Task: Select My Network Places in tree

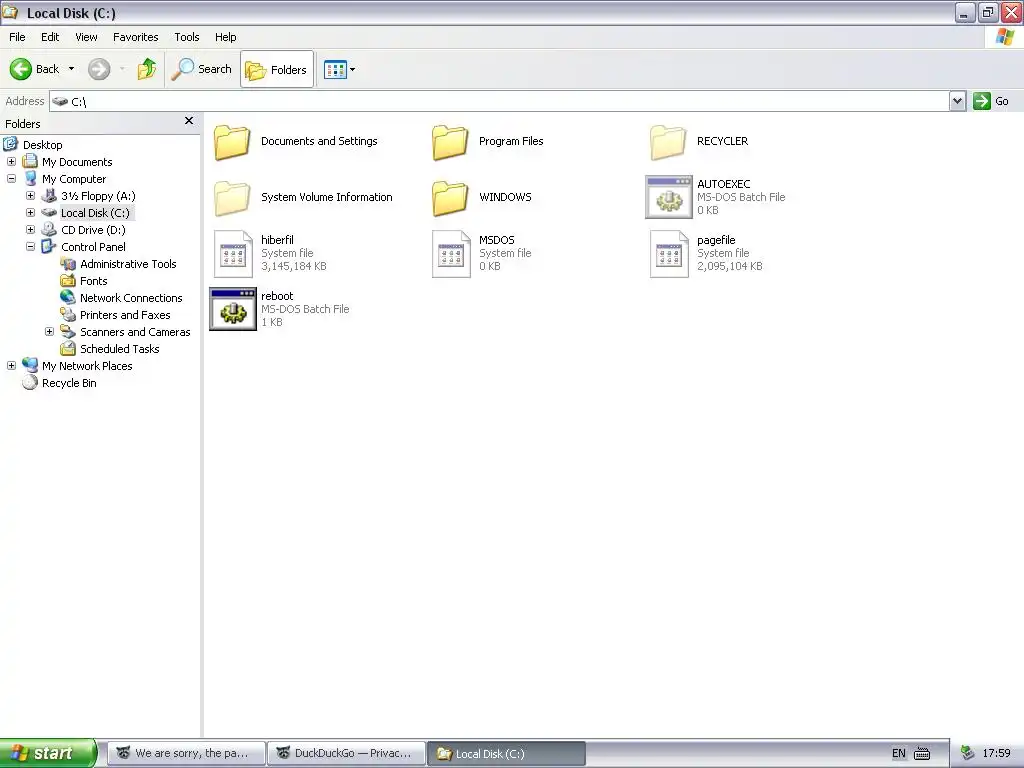Action: 87,366
